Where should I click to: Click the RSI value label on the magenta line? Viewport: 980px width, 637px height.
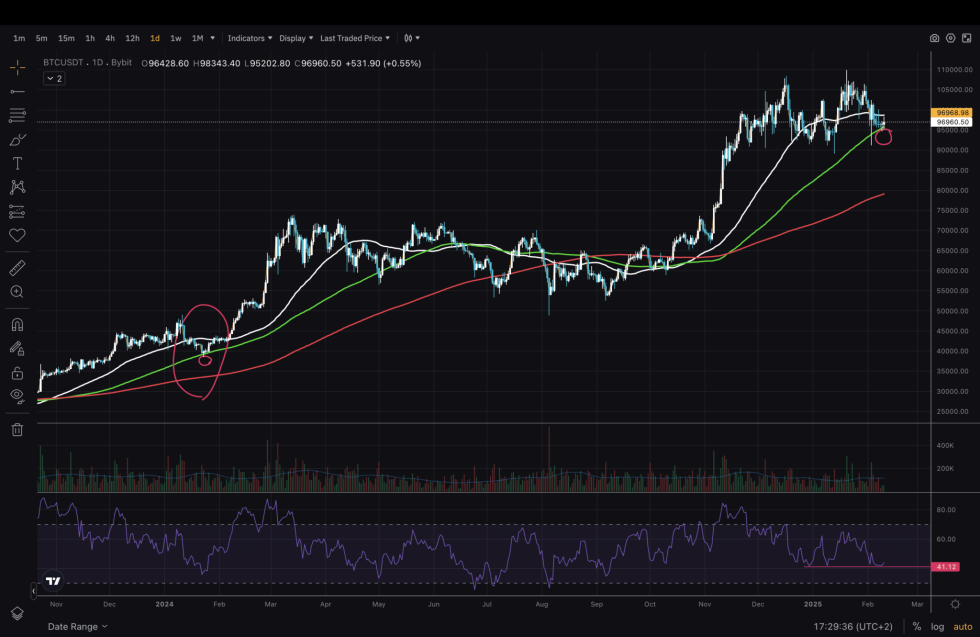(945, 565)
